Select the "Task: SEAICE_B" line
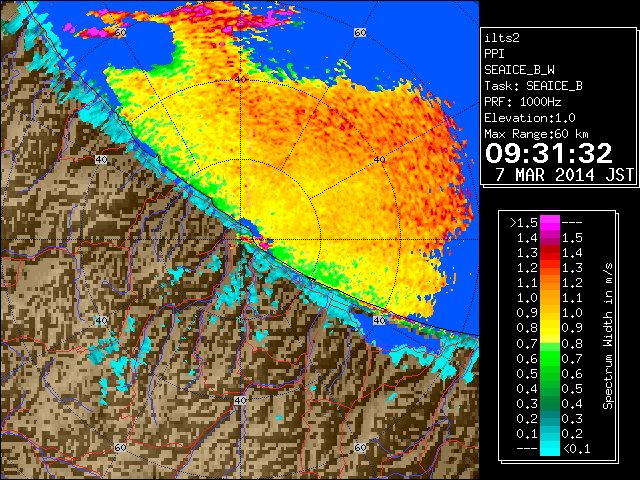Viewport: 640px width, 480px height. (x=533, y=86)
